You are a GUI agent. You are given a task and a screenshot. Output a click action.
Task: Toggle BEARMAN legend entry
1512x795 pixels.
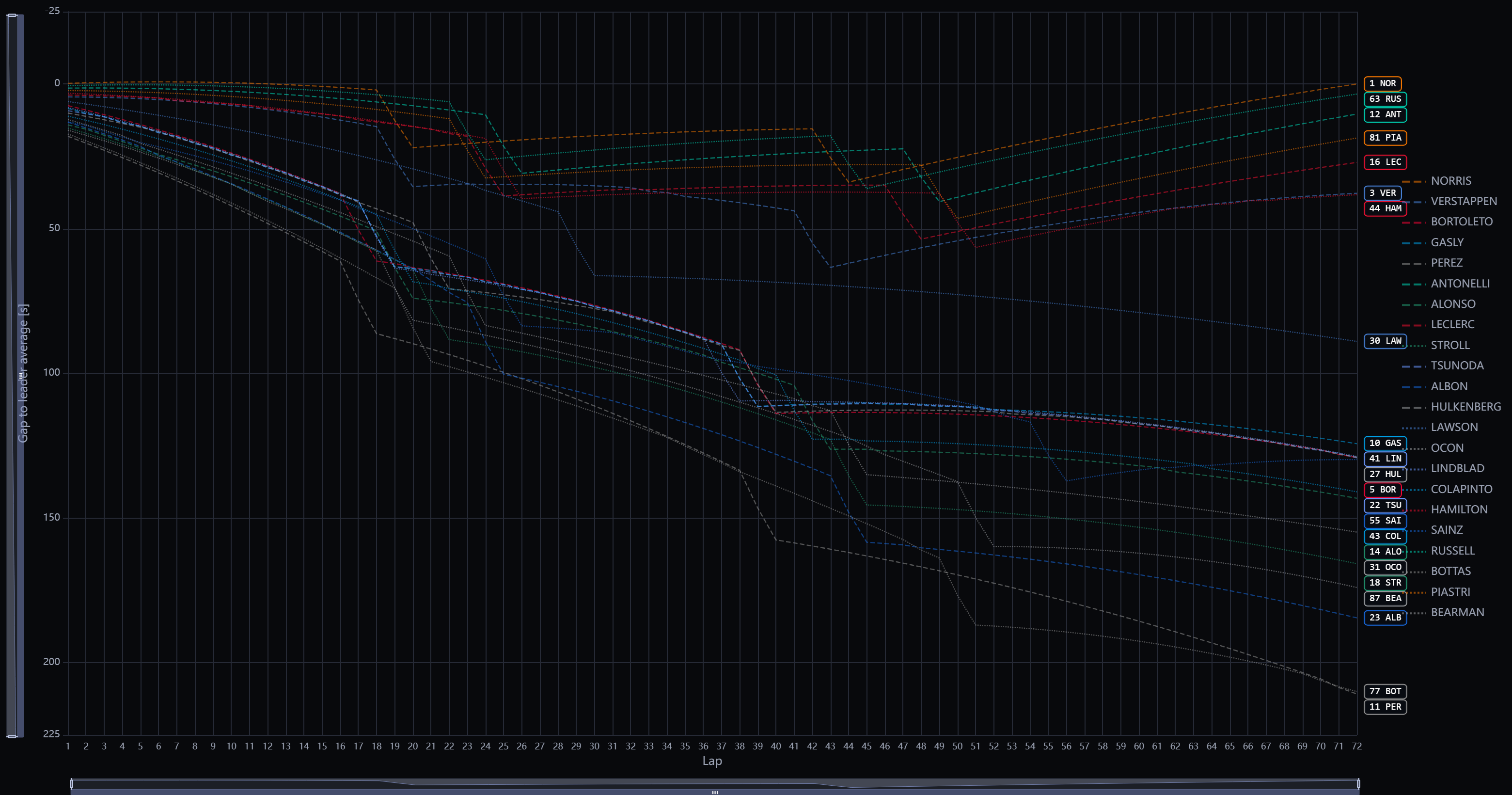[x=1443, y=612]
